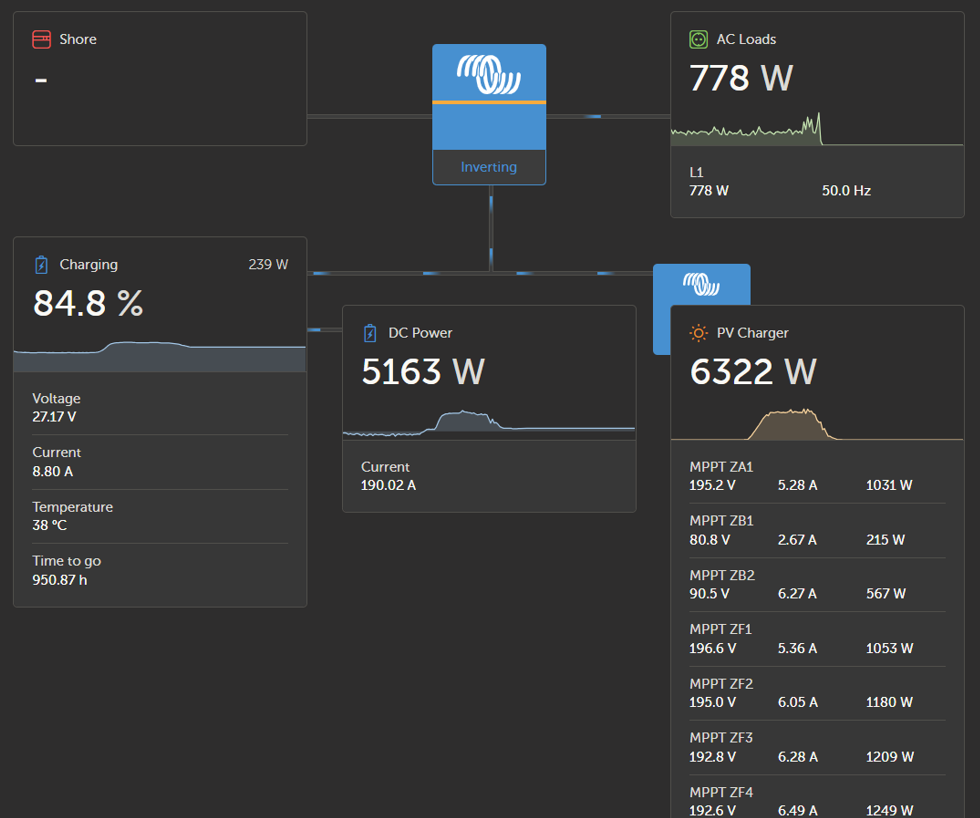Click the Inverting status label

coord(488,167)
